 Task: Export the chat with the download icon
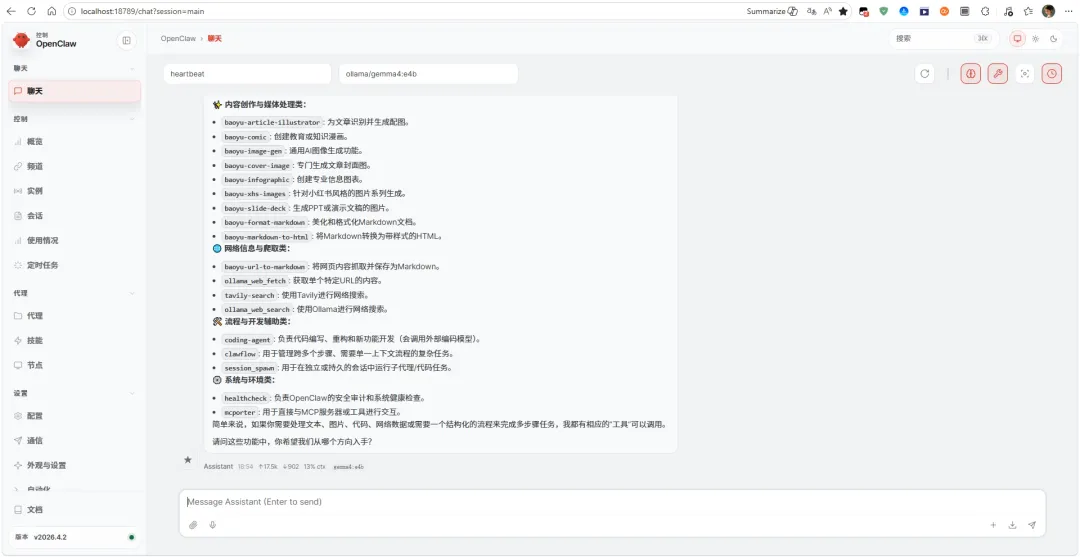tap(1012, 525)
